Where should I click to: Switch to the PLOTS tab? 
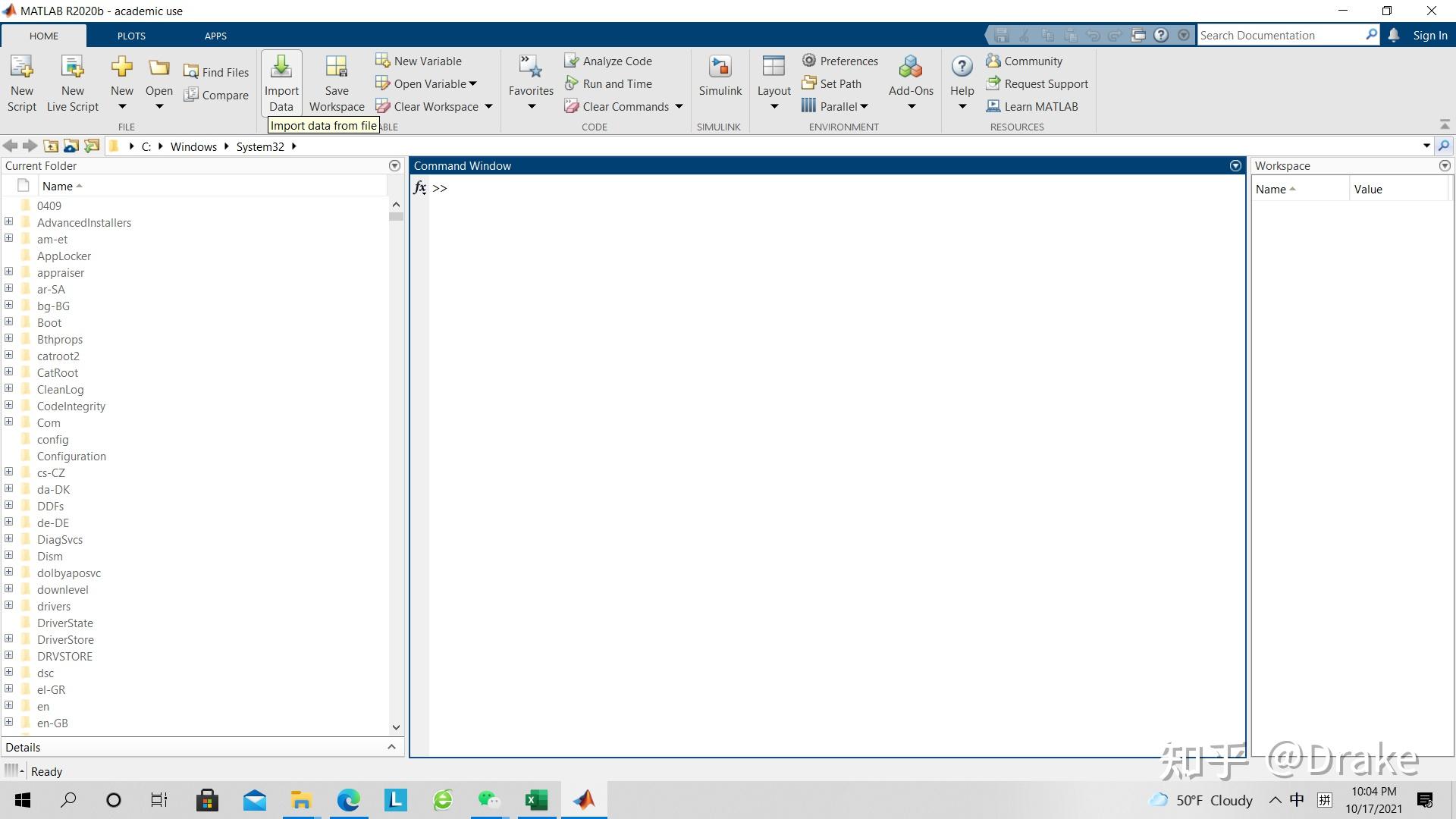[131, 36]
